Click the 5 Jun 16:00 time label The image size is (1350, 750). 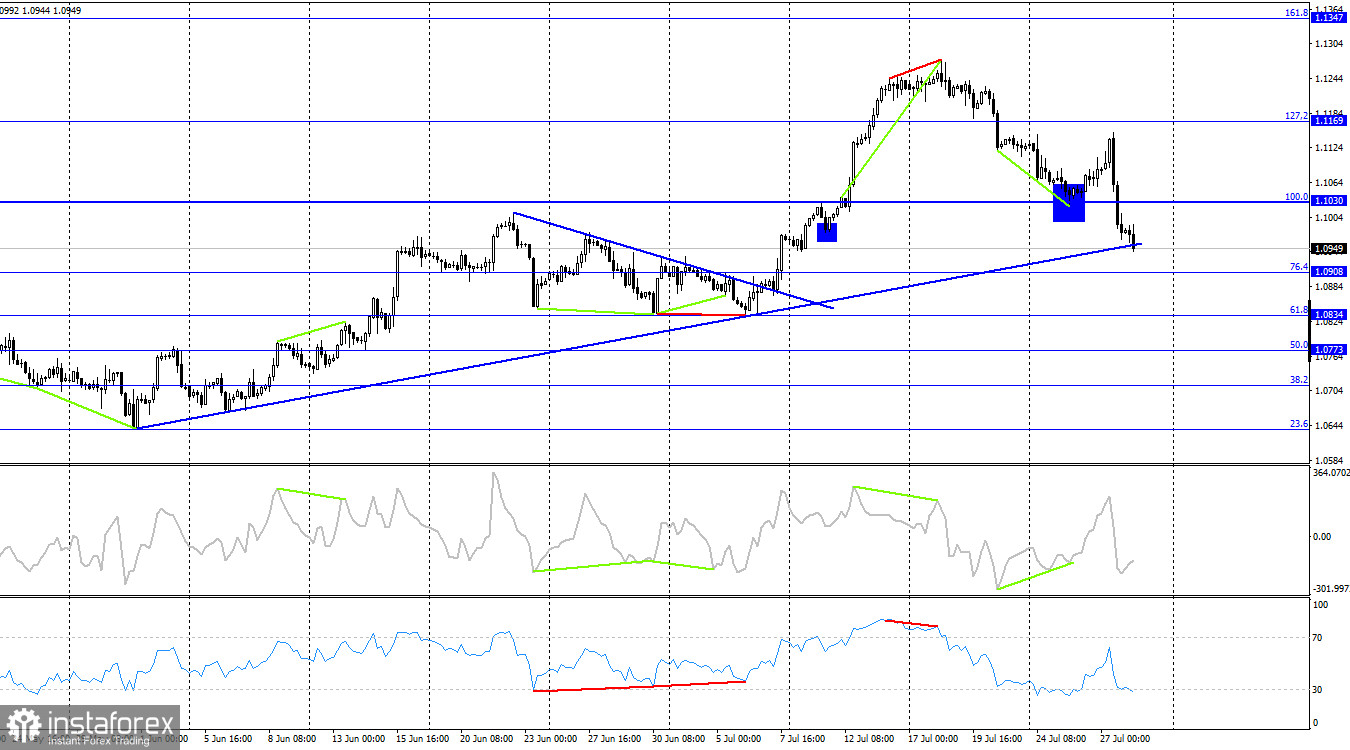click(228, 739)
